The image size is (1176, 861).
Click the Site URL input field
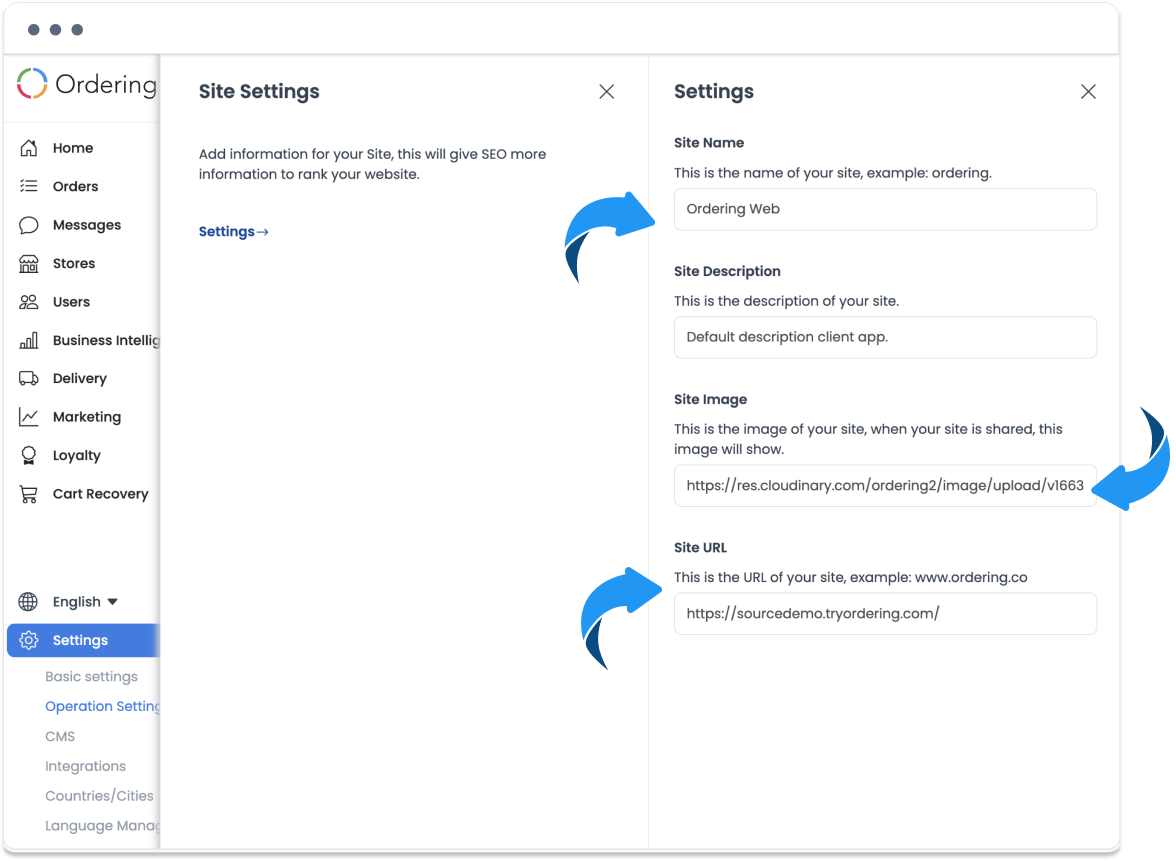[x=885, y=614]
